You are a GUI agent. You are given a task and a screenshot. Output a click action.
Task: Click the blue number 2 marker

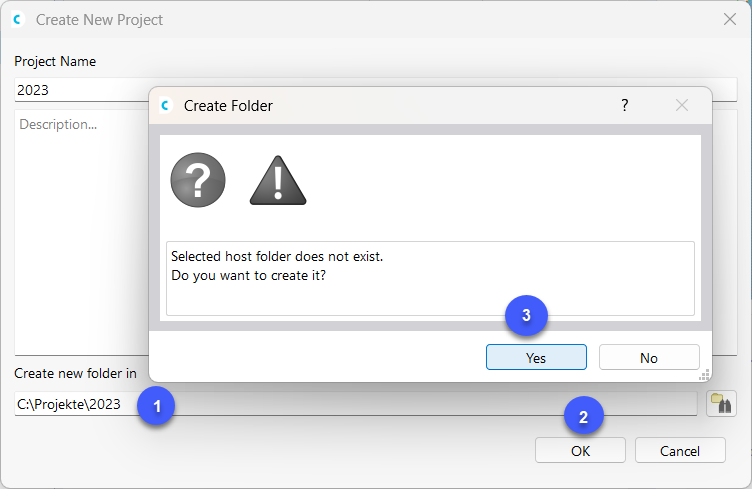[584, 415]
